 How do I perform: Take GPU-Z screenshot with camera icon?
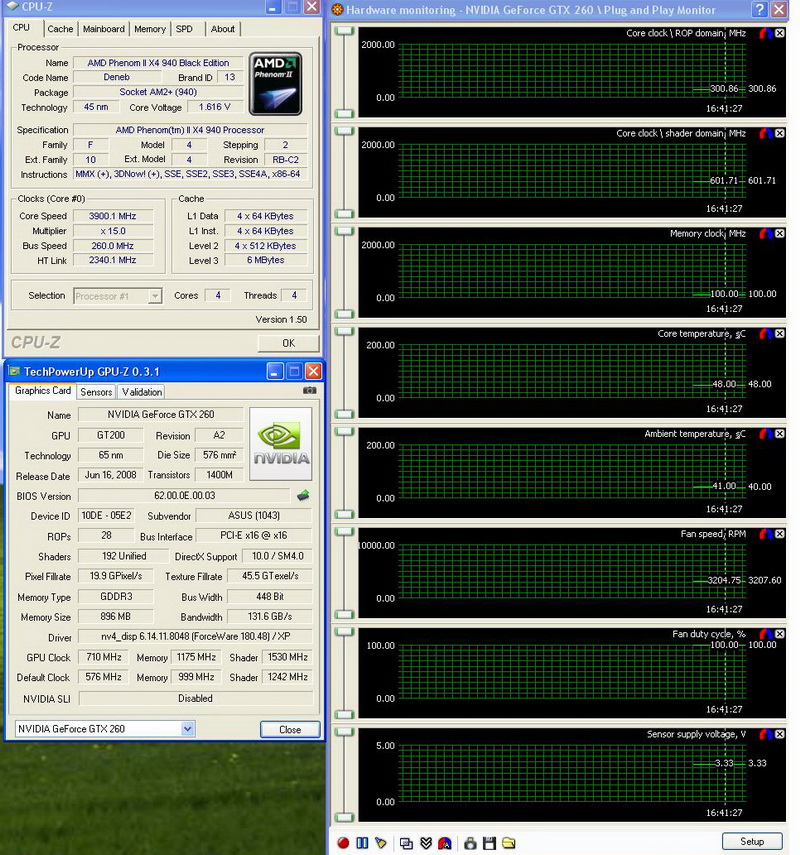(309, 390)
